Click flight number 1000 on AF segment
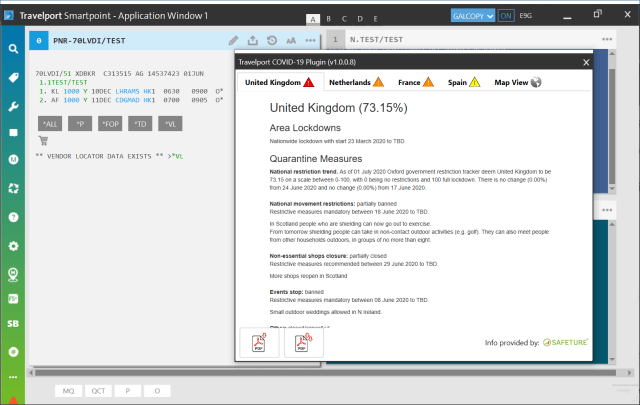 tap(71, 100)
